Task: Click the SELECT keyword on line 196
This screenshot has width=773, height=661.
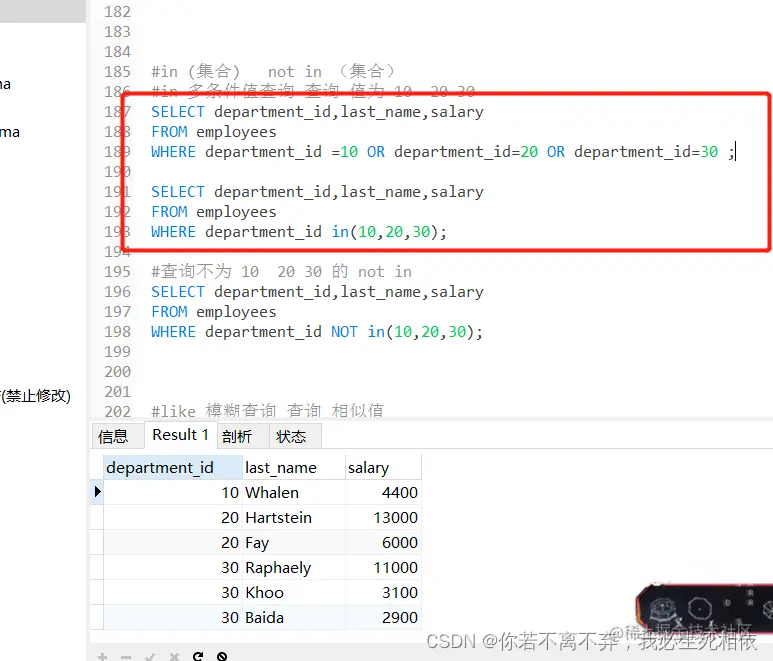Action: point(177,292)
